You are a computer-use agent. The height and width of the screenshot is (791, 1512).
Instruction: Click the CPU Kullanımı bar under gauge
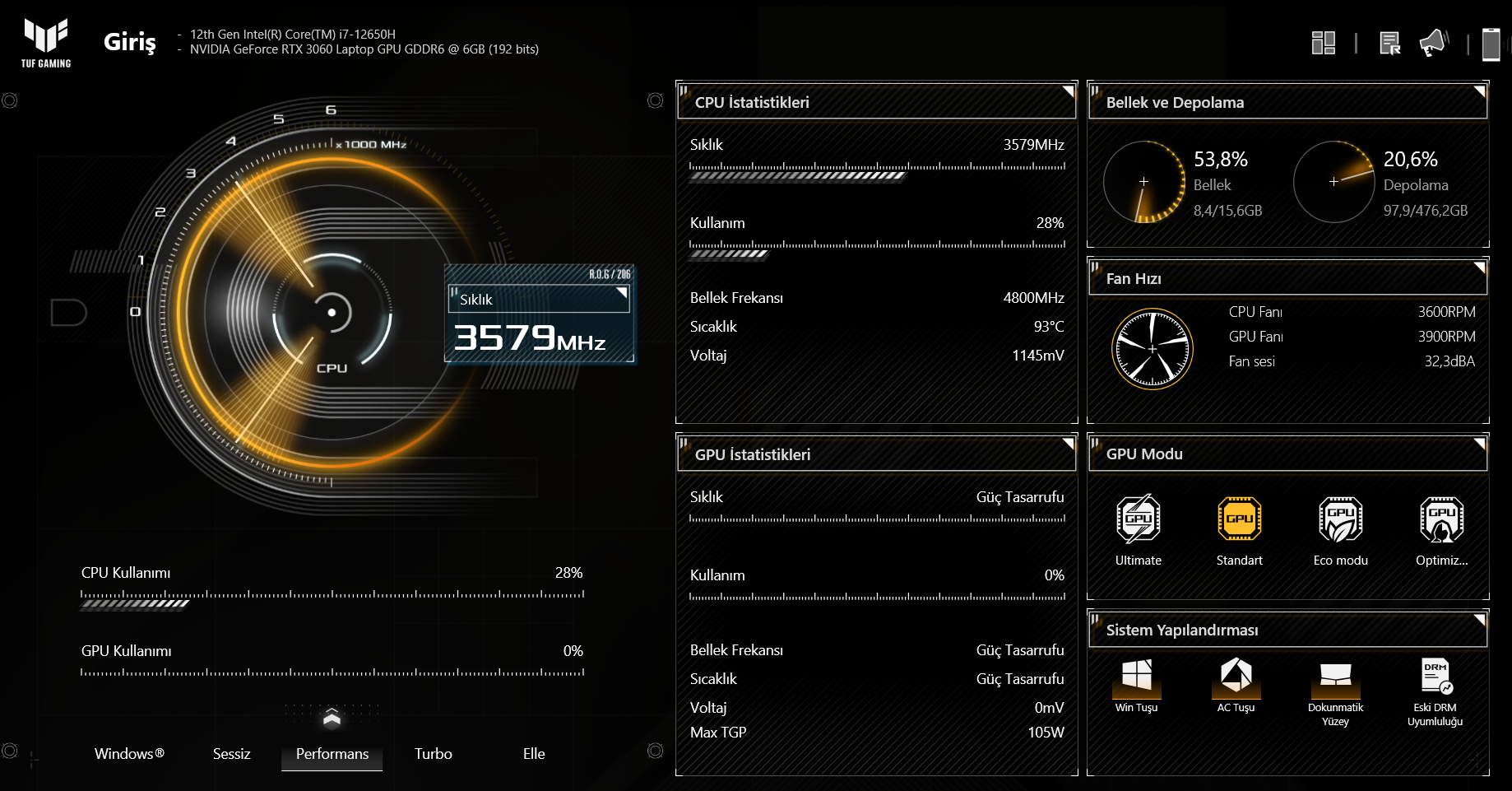tap(332, 599)
